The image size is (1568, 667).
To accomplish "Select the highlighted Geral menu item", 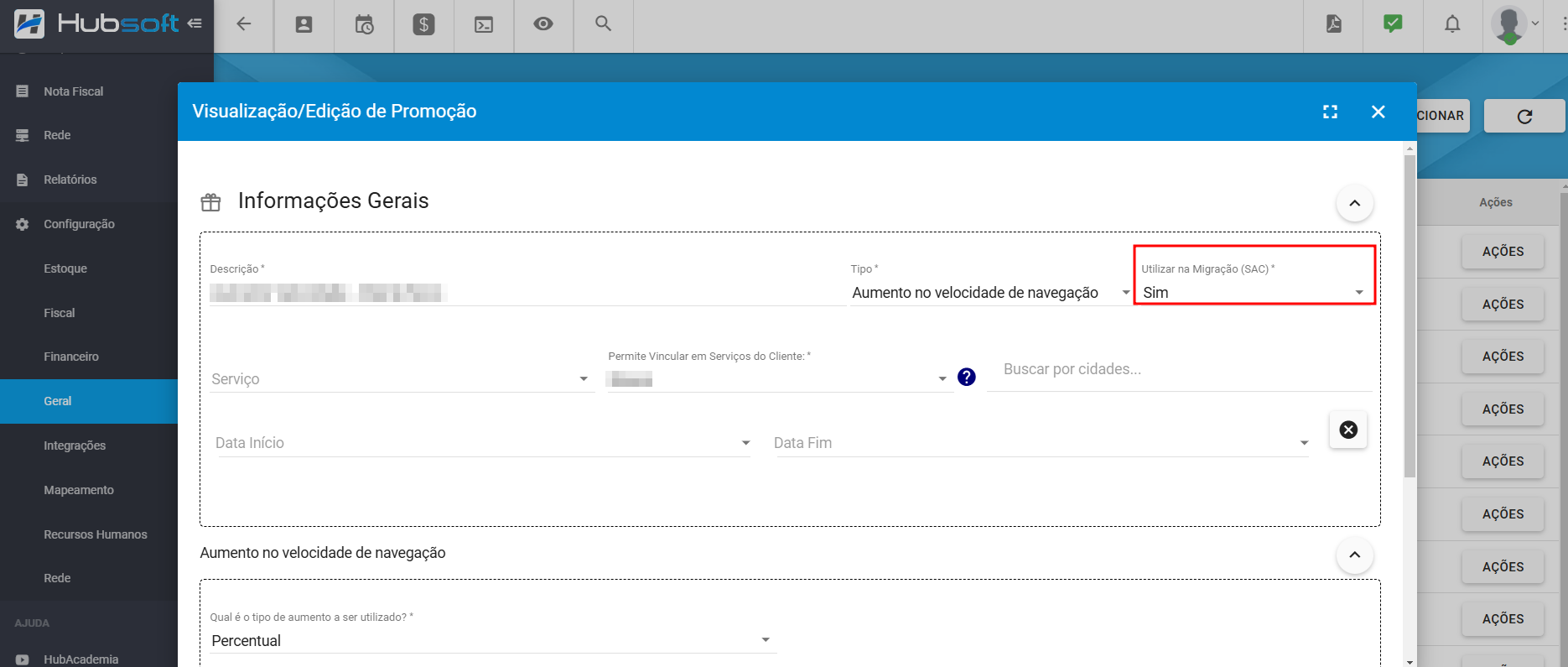I will pyautogui.click(x=89, y=401).
